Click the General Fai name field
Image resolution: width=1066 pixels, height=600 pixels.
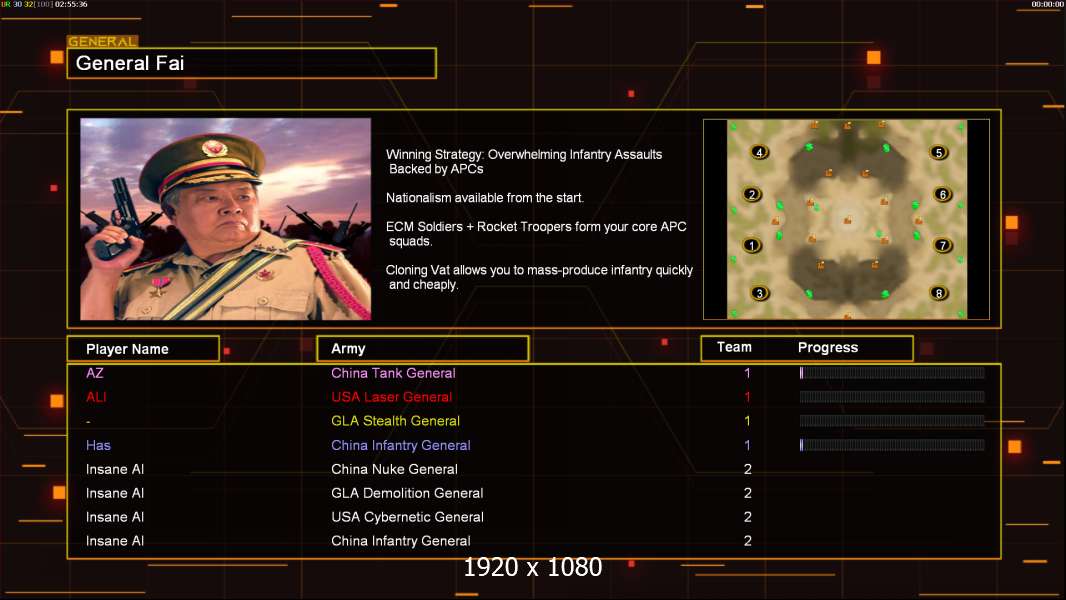[x=252, y=63]
